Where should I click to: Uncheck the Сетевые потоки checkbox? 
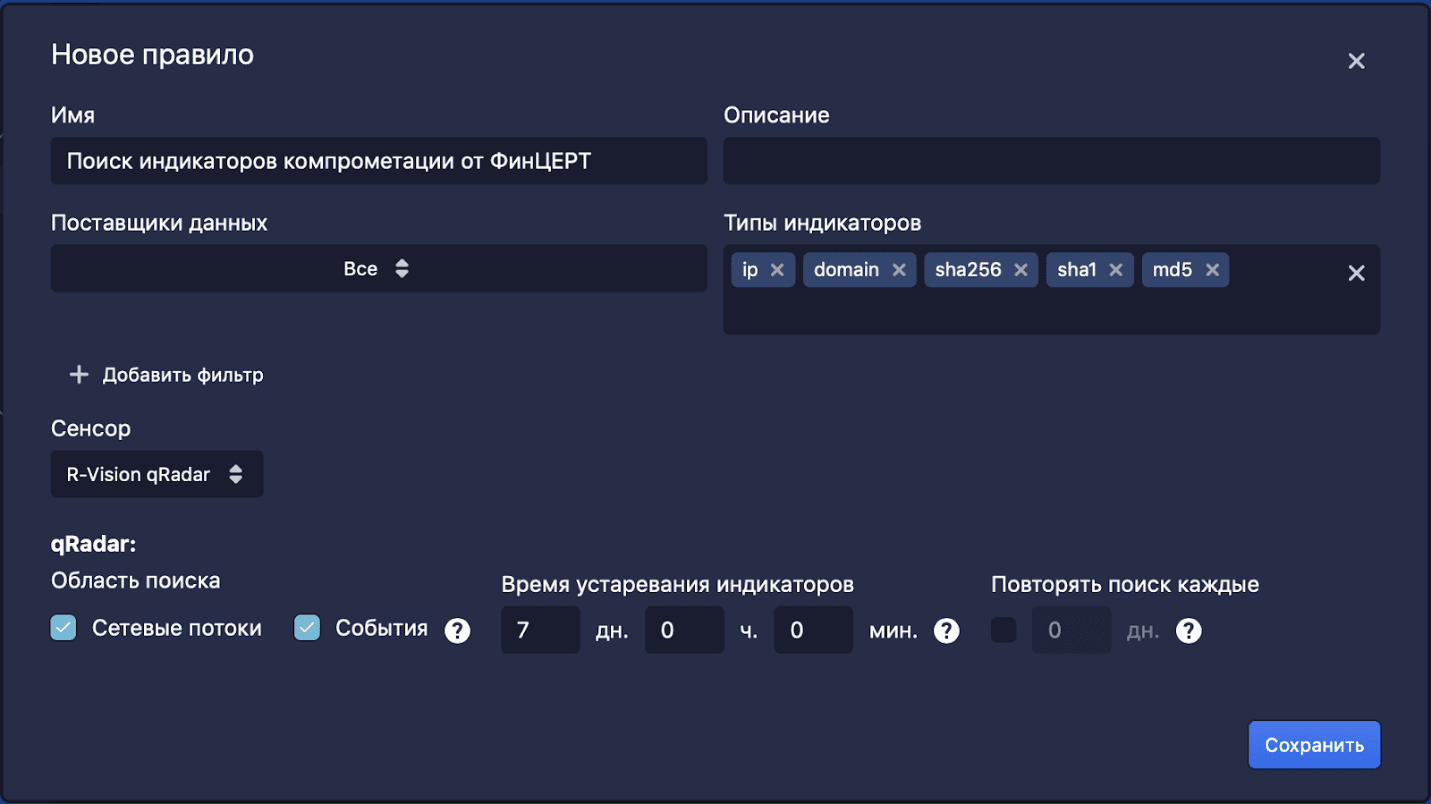(64, 628)
